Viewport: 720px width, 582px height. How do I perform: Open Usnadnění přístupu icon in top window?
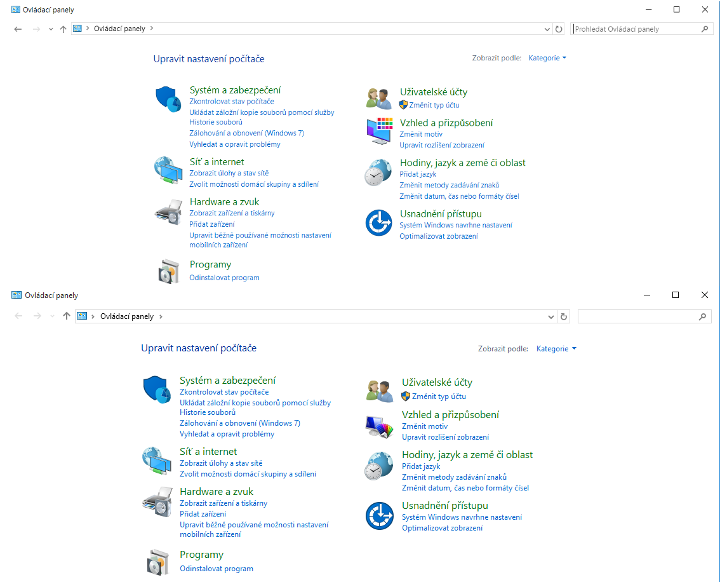click(379, 223)
